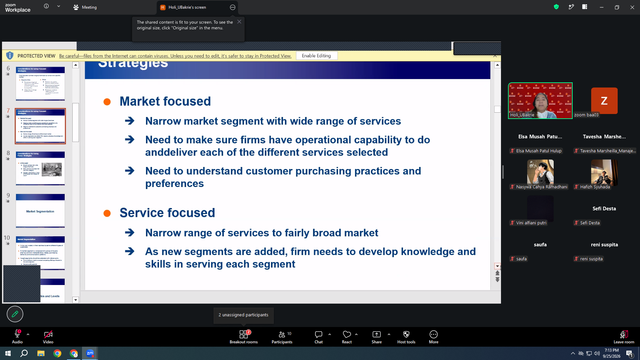Image resolution: width=640 pixels, height=360 pixels.
Task: Click the Share screen icon
Action: (x=376, y=334)
